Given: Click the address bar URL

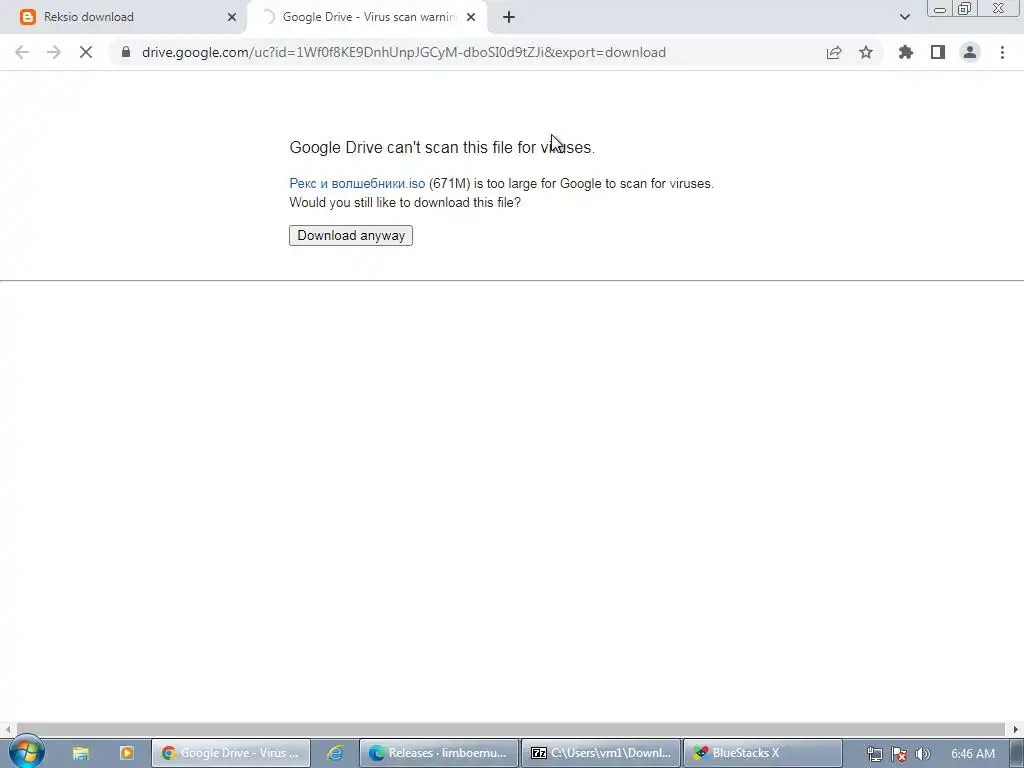Looking at the screenshot, I should click(x=404, y=52).
